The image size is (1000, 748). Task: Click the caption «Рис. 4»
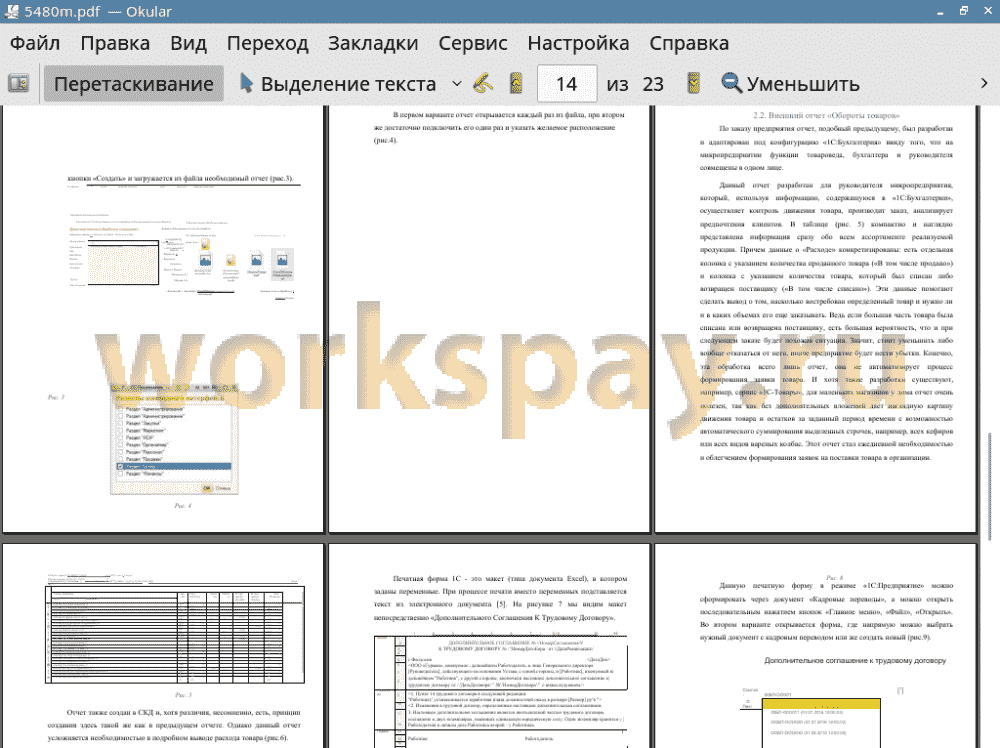point(183,506)
